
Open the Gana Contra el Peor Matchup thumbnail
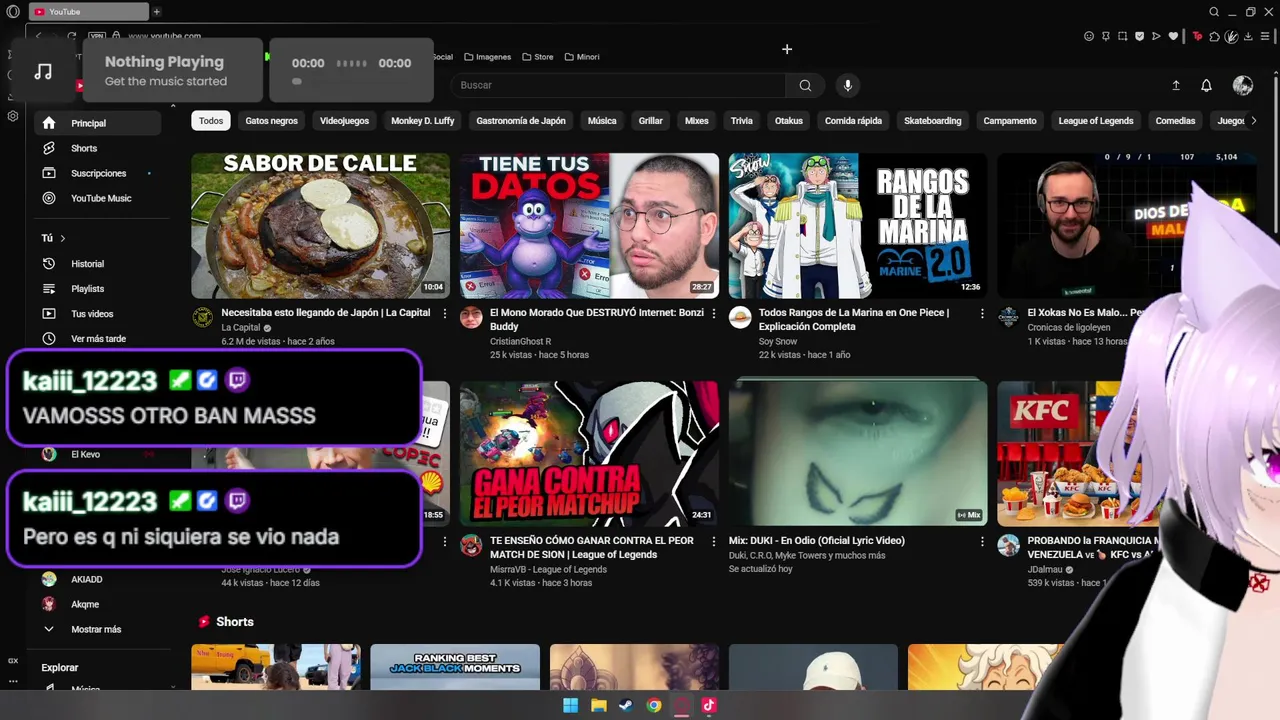point(589,454)
